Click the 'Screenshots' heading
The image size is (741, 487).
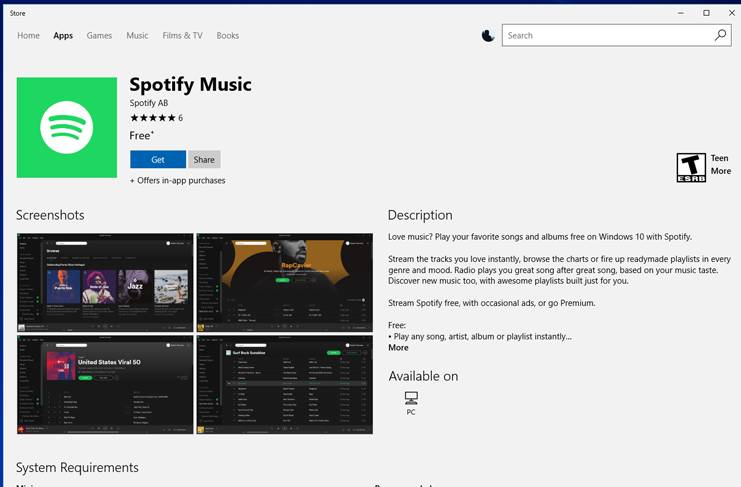coord(50,215)
